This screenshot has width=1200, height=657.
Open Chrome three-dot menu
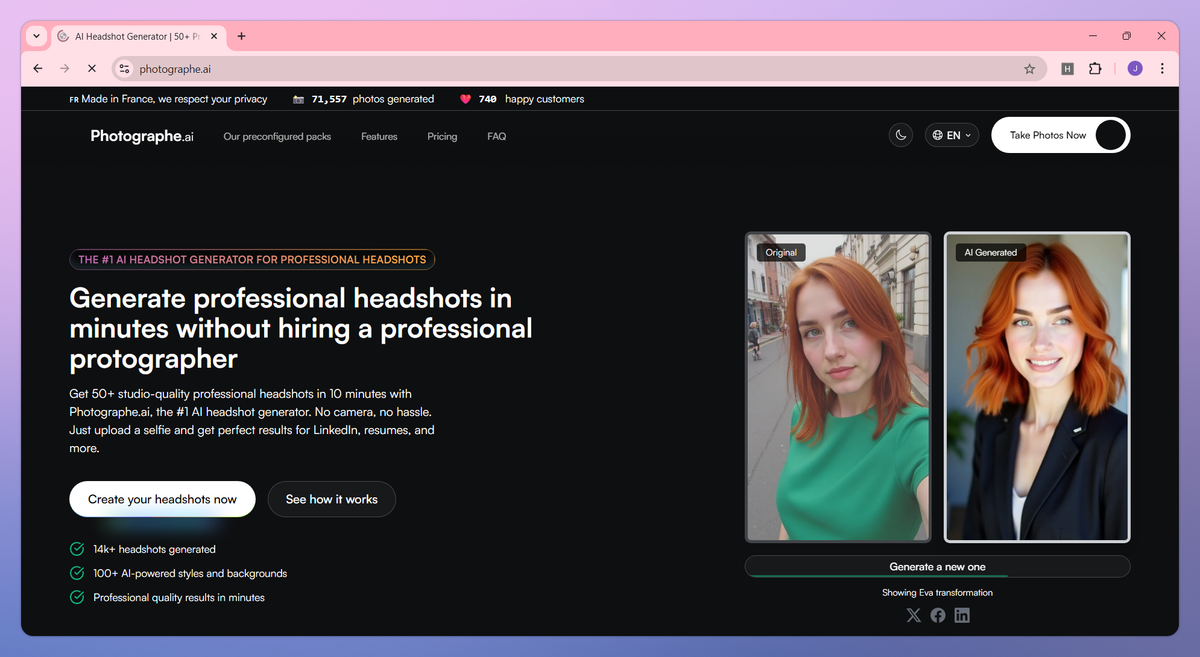coord(1162,69)
